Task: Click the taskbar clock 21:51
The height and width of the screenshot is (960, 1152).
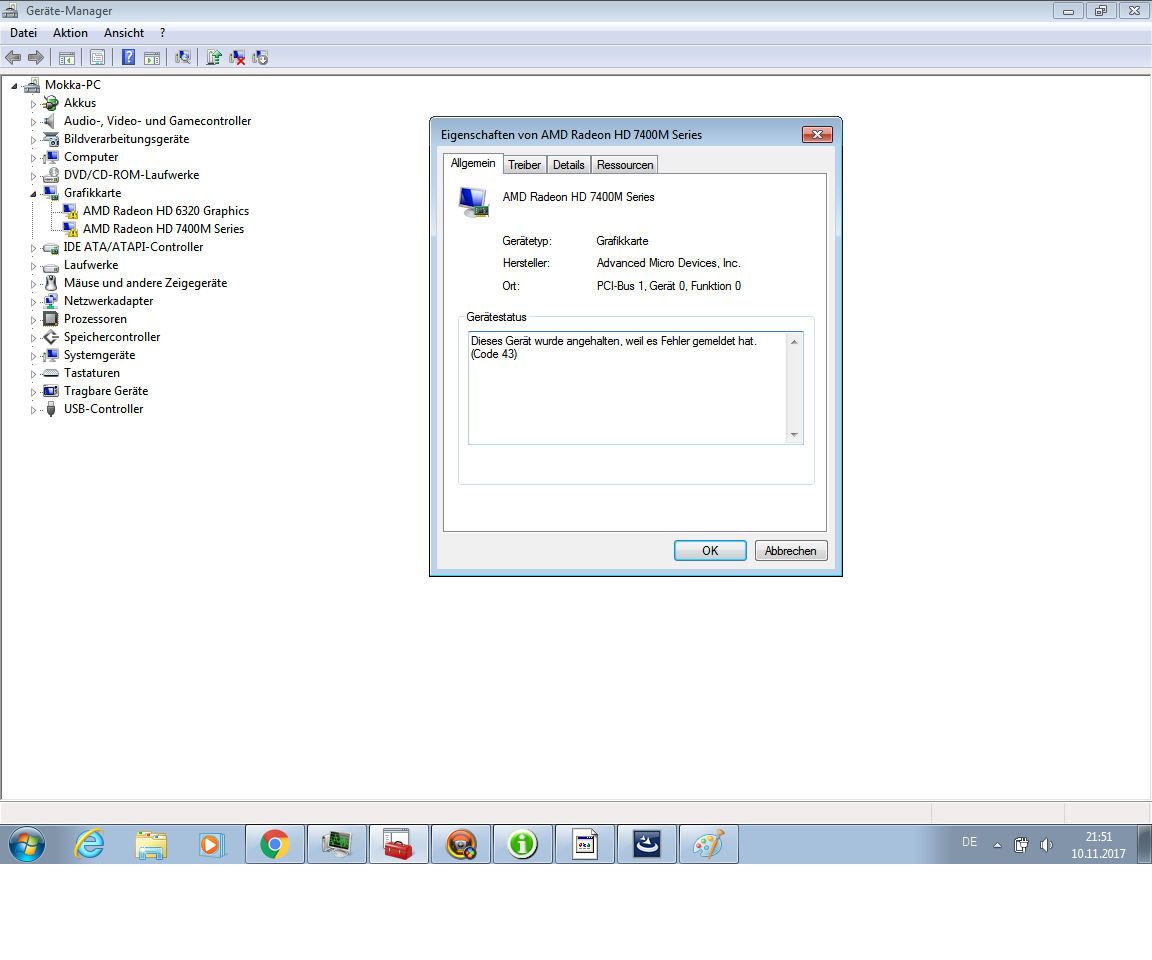Action: (x=1098, y=845)
